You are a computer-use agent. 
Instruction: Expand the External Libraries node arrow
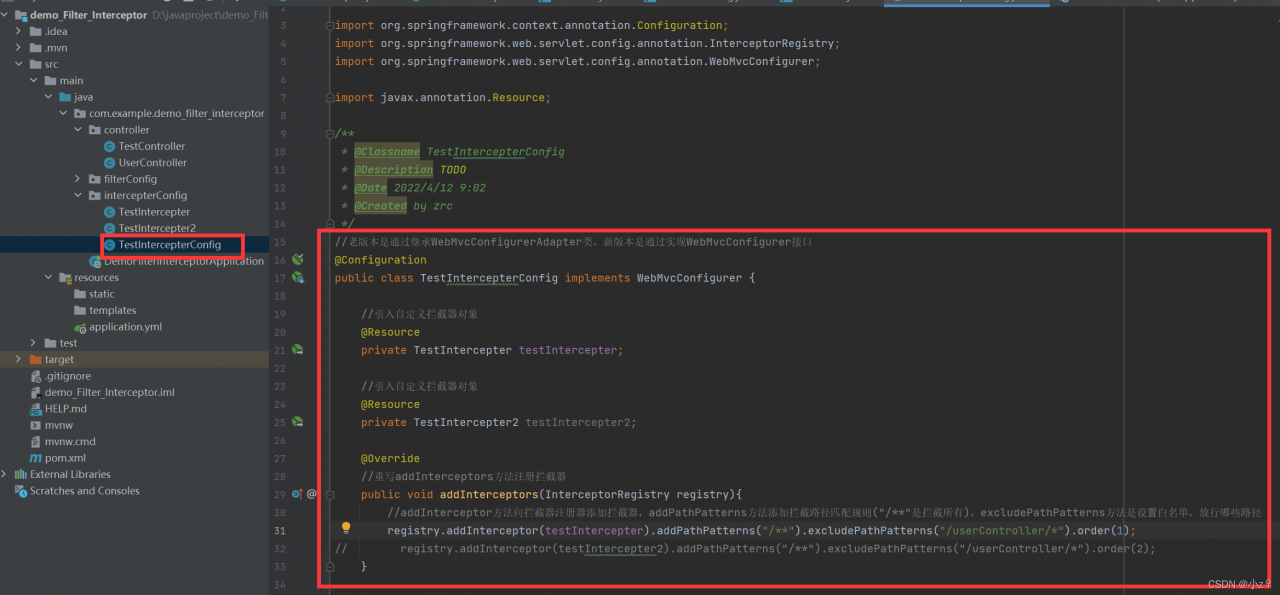[x=6, y=474]
